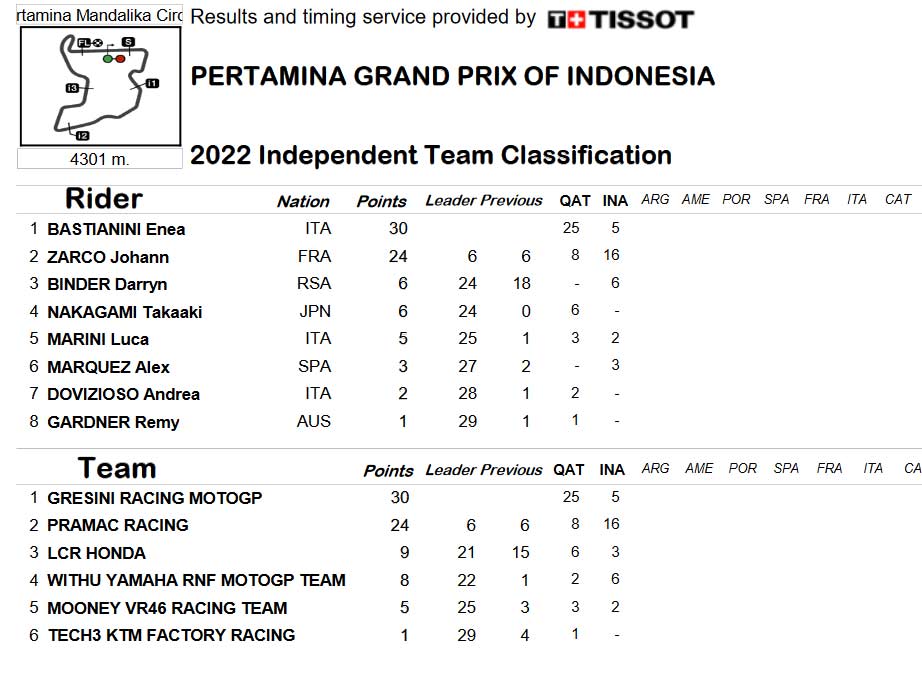Click the I1 sector marker on map
The height and width of the screenshot is (678, 922).
click(x=152, y=83)
